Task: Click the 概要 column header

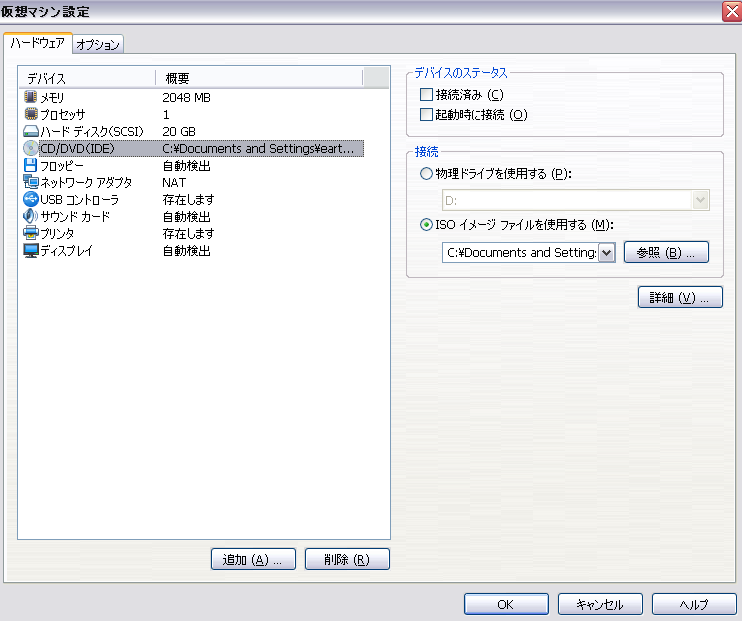Action: (x=259, y=78)
